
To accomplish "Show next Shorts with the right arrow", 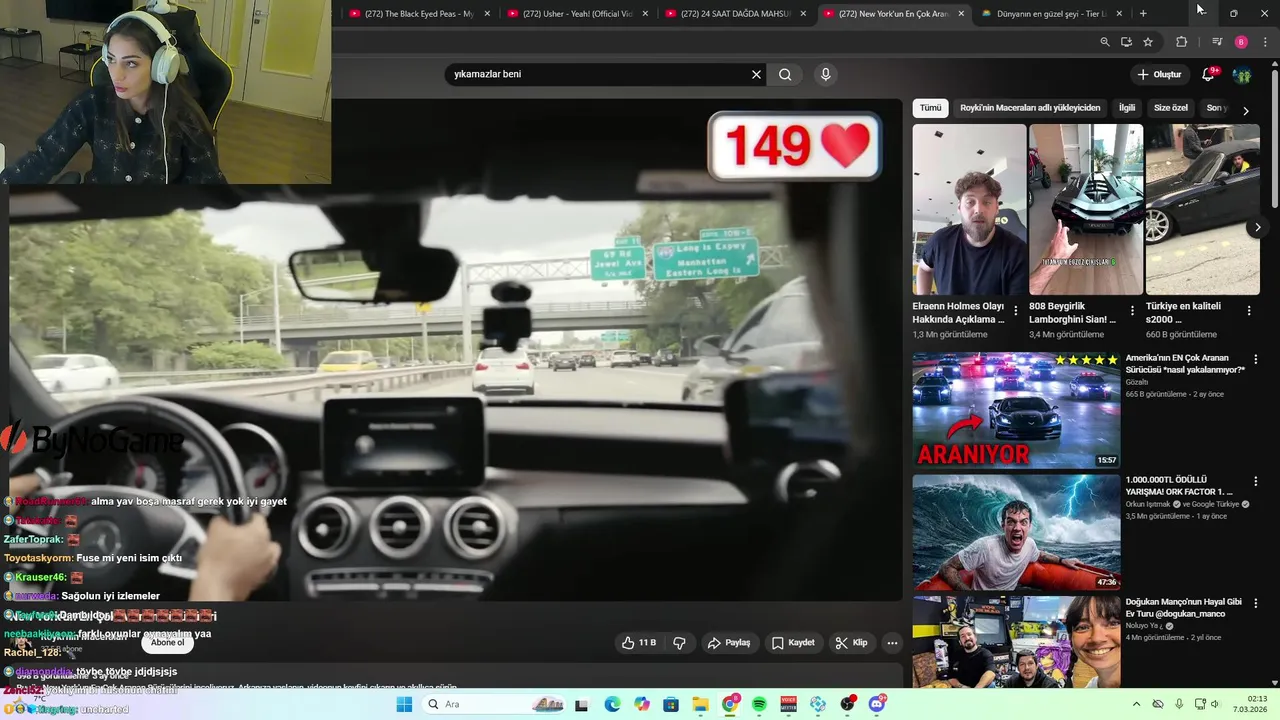I will pyautogui.click(x=1258, y=228).
